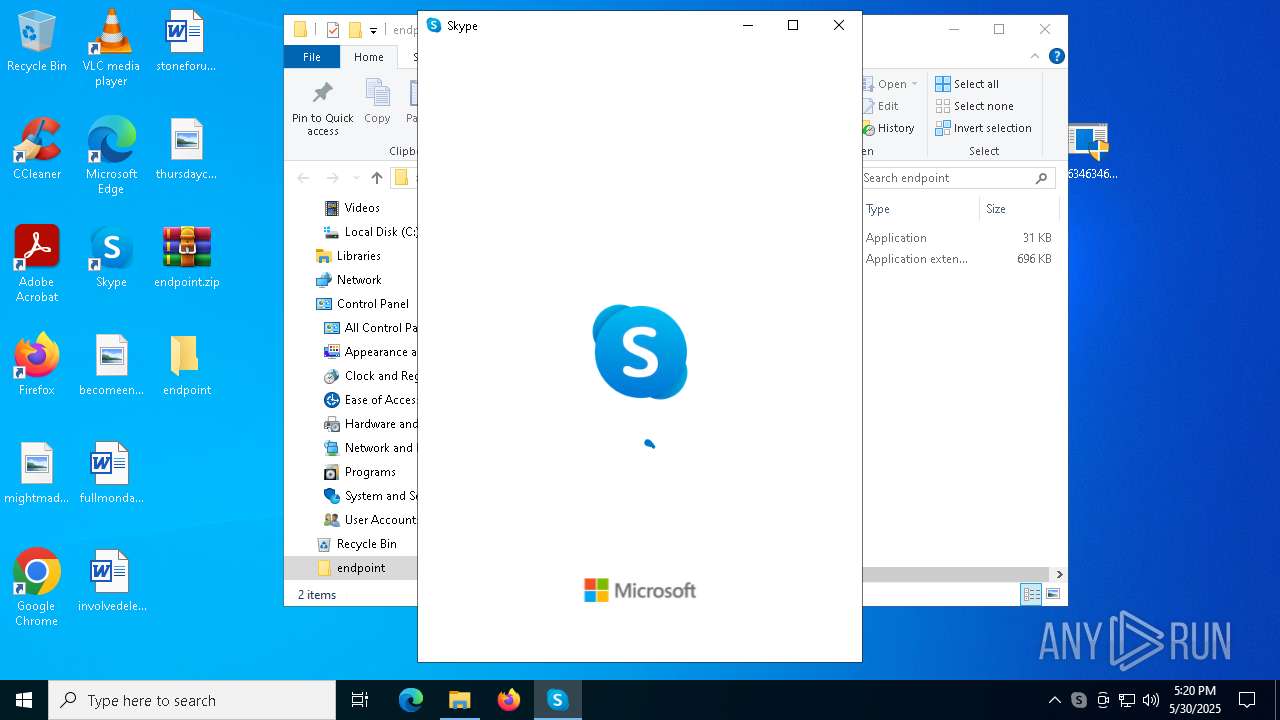Image resolution: width=1280 pixels, height=720 pixels.
Task: Open File Explorer from taskbar
Action: click(459, 700)
